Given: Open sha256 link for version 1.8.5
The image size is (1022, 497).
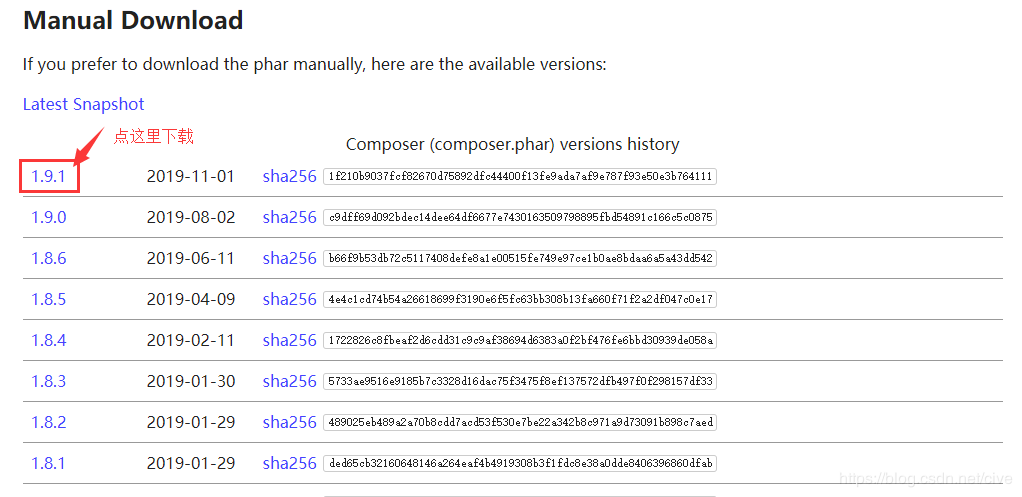Looking at the screenshot, I should coord(289,299).
